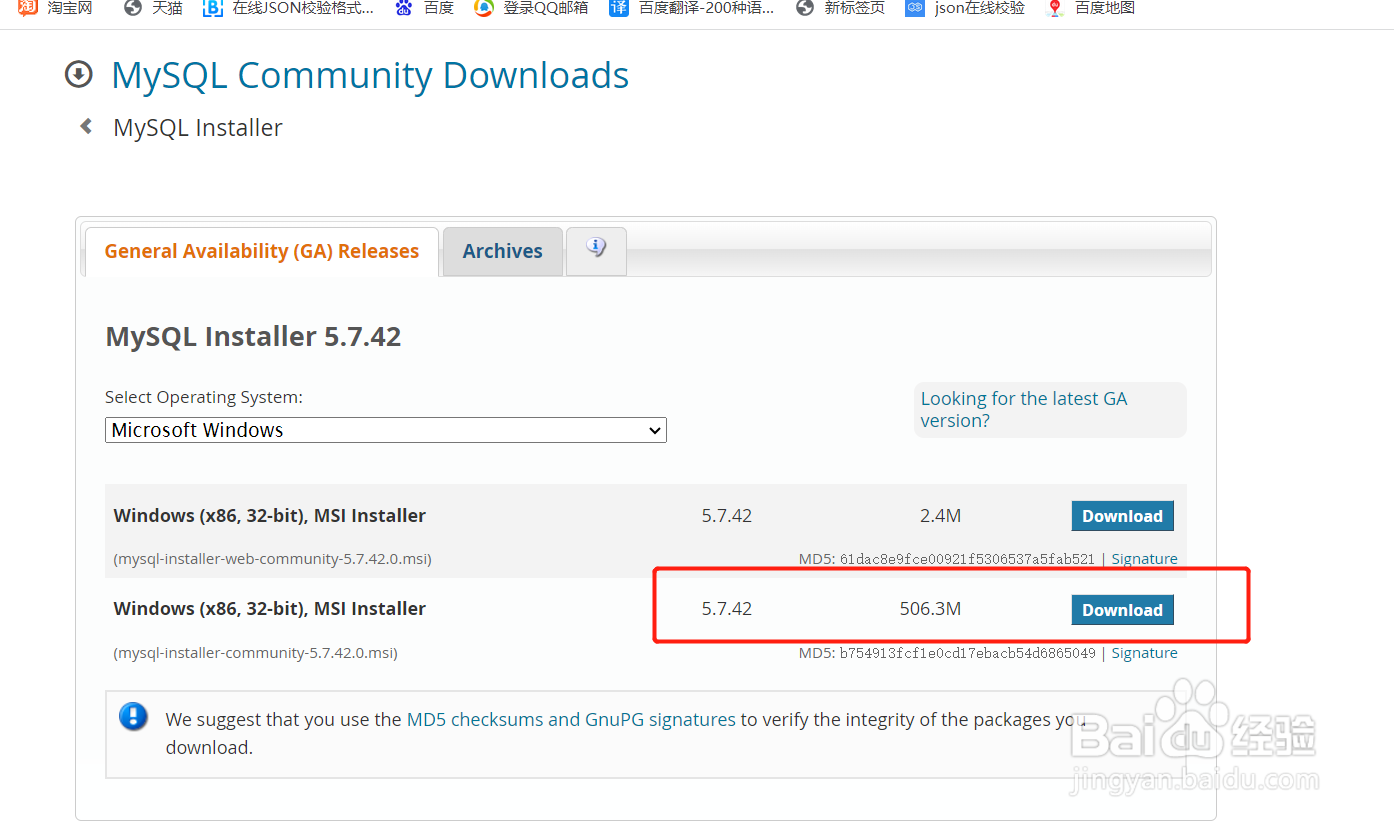1394x827 pixels.
Task: Click the MySQL Community Downloads heading link
Action: click(370, 75)
